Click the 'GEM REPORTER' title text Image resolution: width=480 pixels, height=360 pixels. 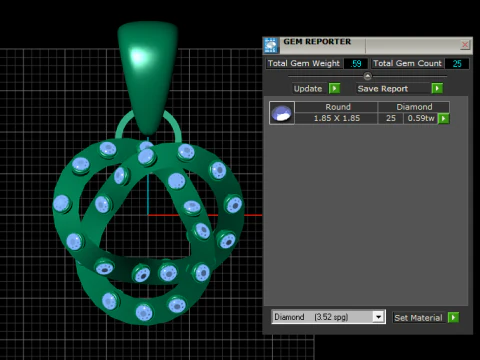click(x=317, y=42)
